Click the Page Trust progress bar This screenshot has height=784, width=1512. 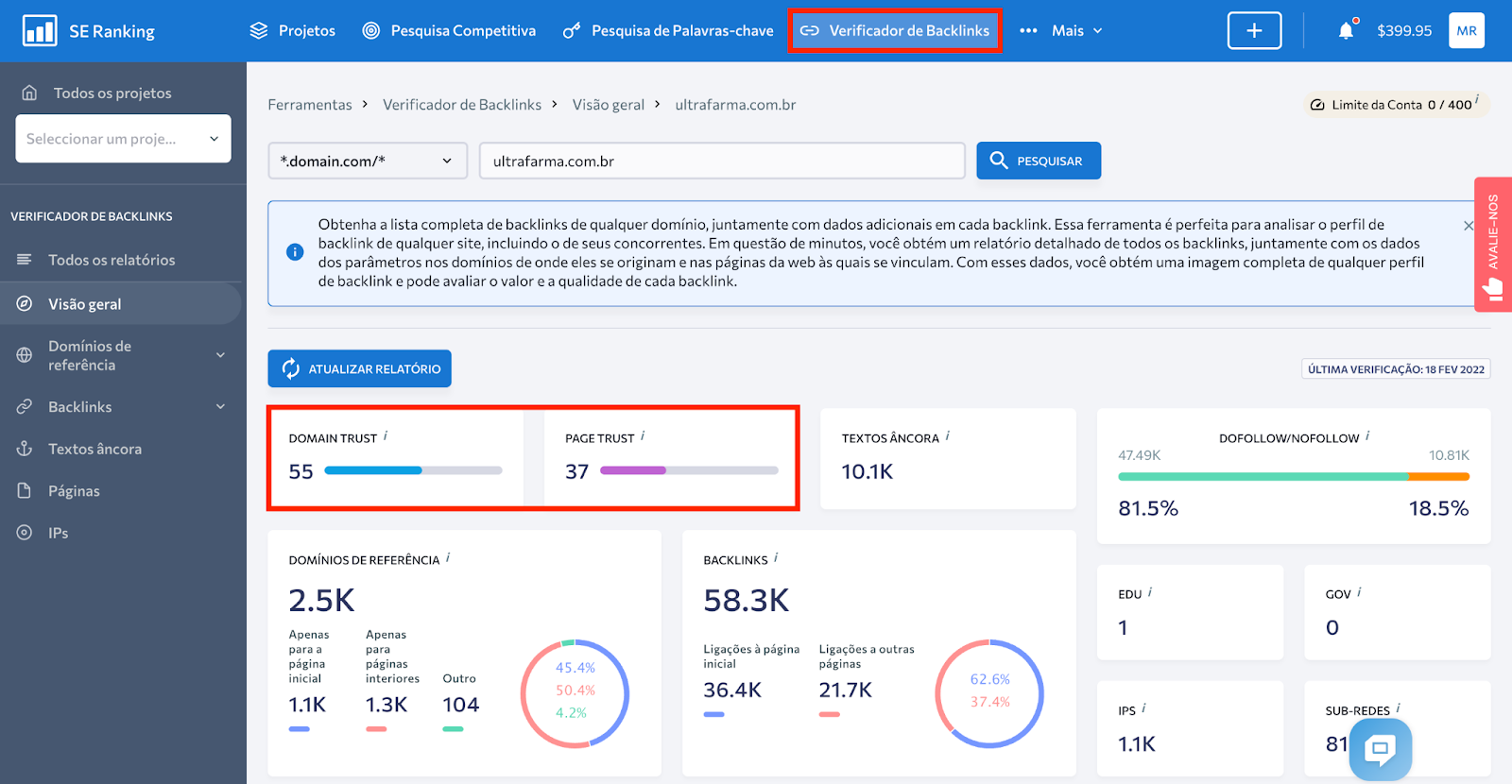(689, 470)
